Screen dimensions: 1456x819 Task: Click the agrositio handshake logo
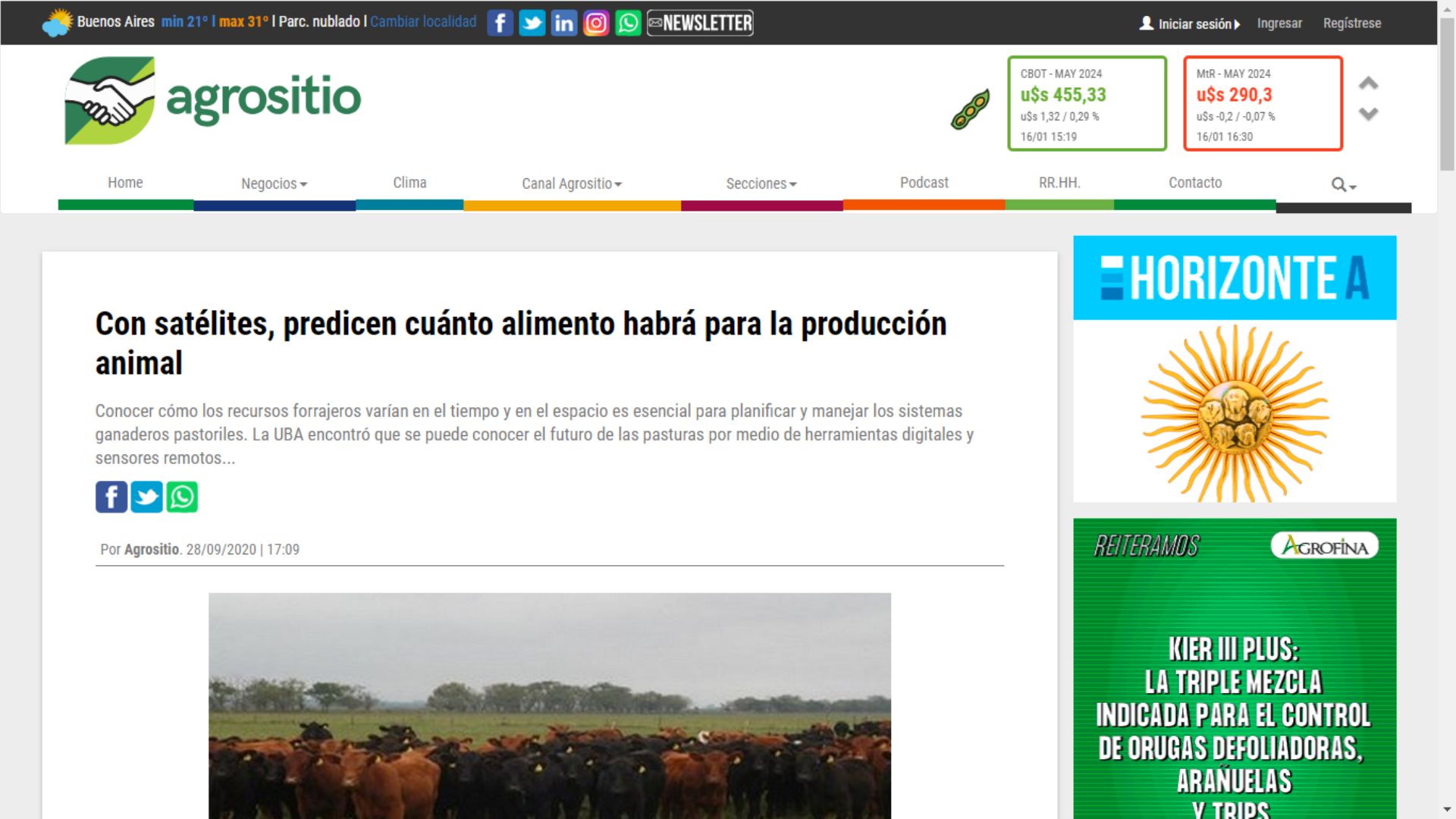pos(110,99)
